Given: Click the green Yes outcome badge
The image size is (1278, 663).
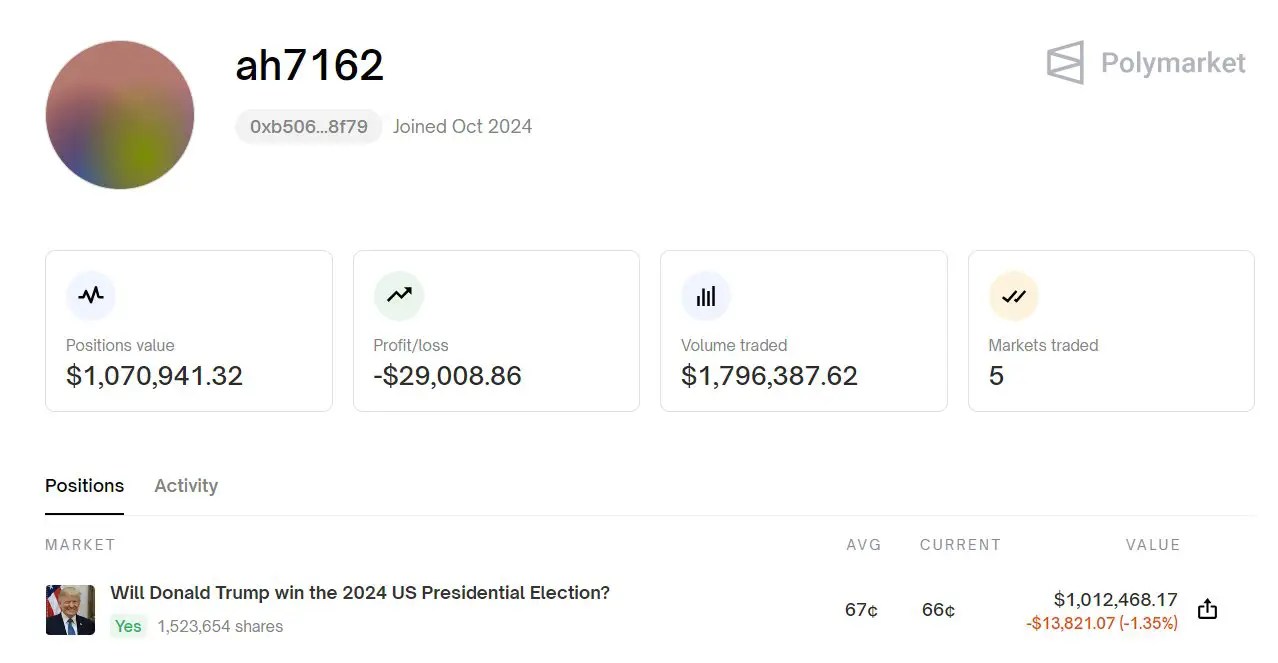Looking at the screenshot, I should (x=127, y=626).
